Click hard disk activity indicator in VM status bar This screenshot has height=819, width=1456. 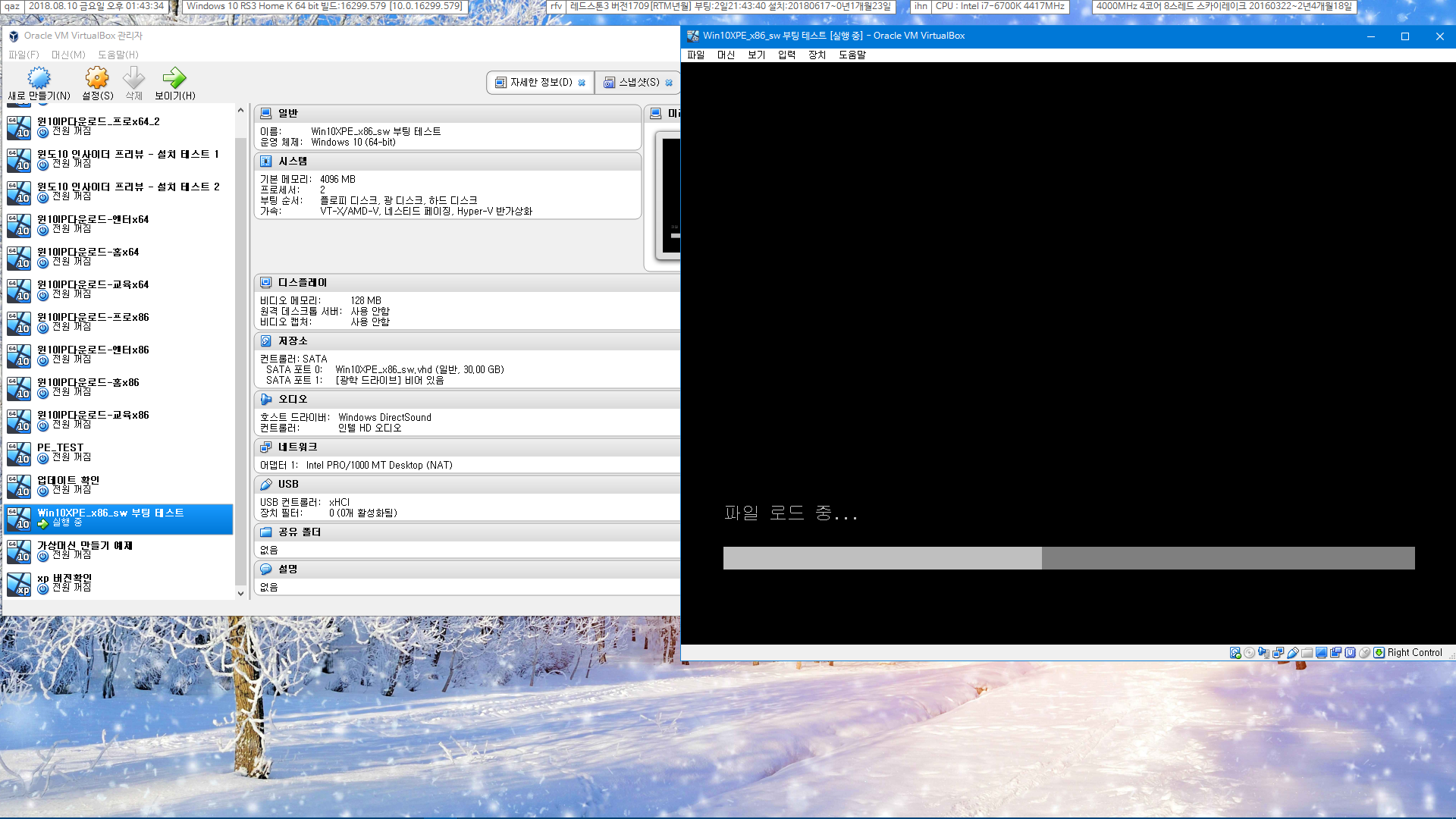click(1235, 652)
